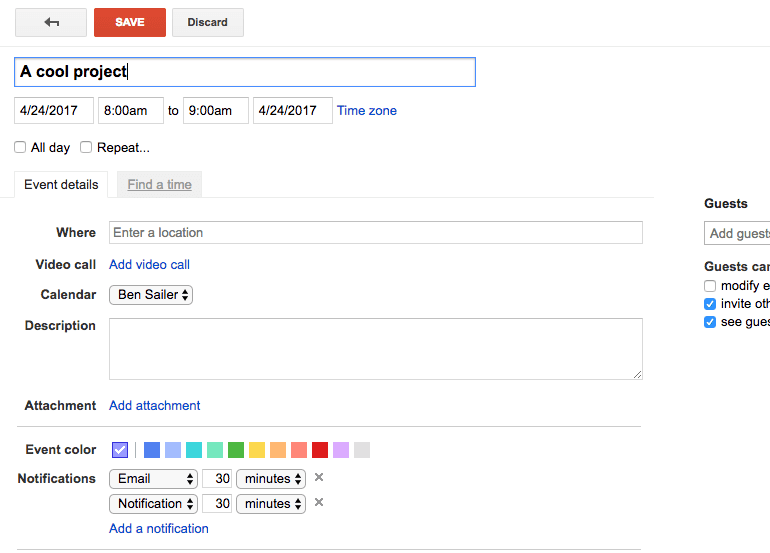The width and height of the screenshot is (770, 553).
Task: Switch to the Find a time tab
Action: click(159, 184)
